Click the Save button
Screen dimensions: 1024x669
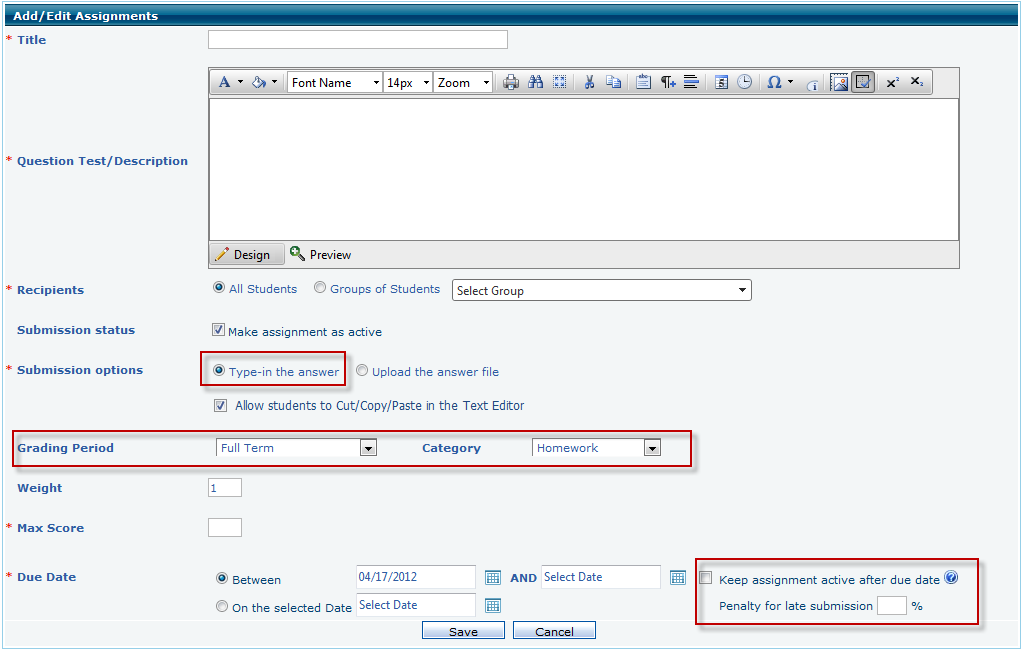coord(463,631)
